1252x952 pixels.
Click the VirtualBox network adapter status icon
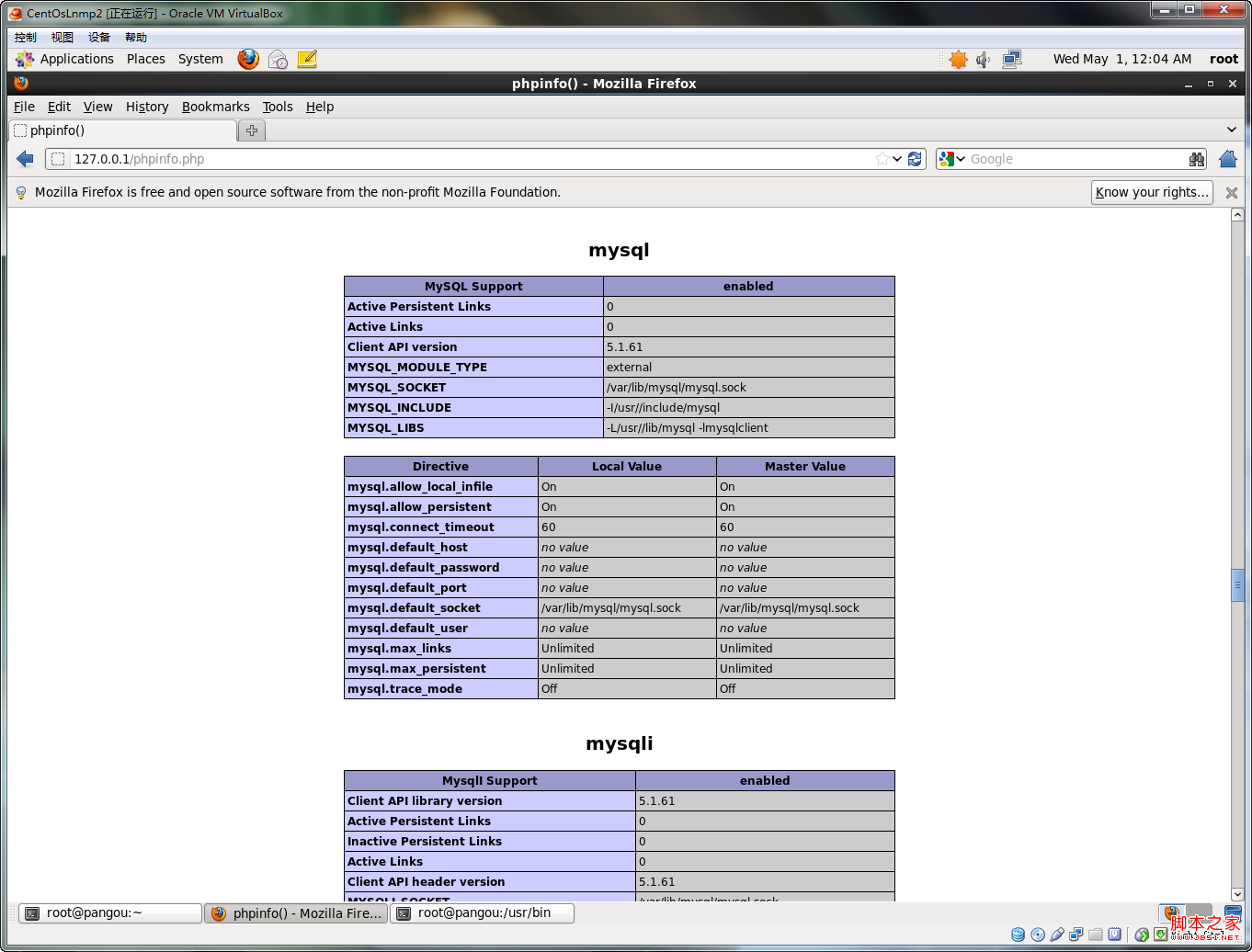coord(1076,934)
